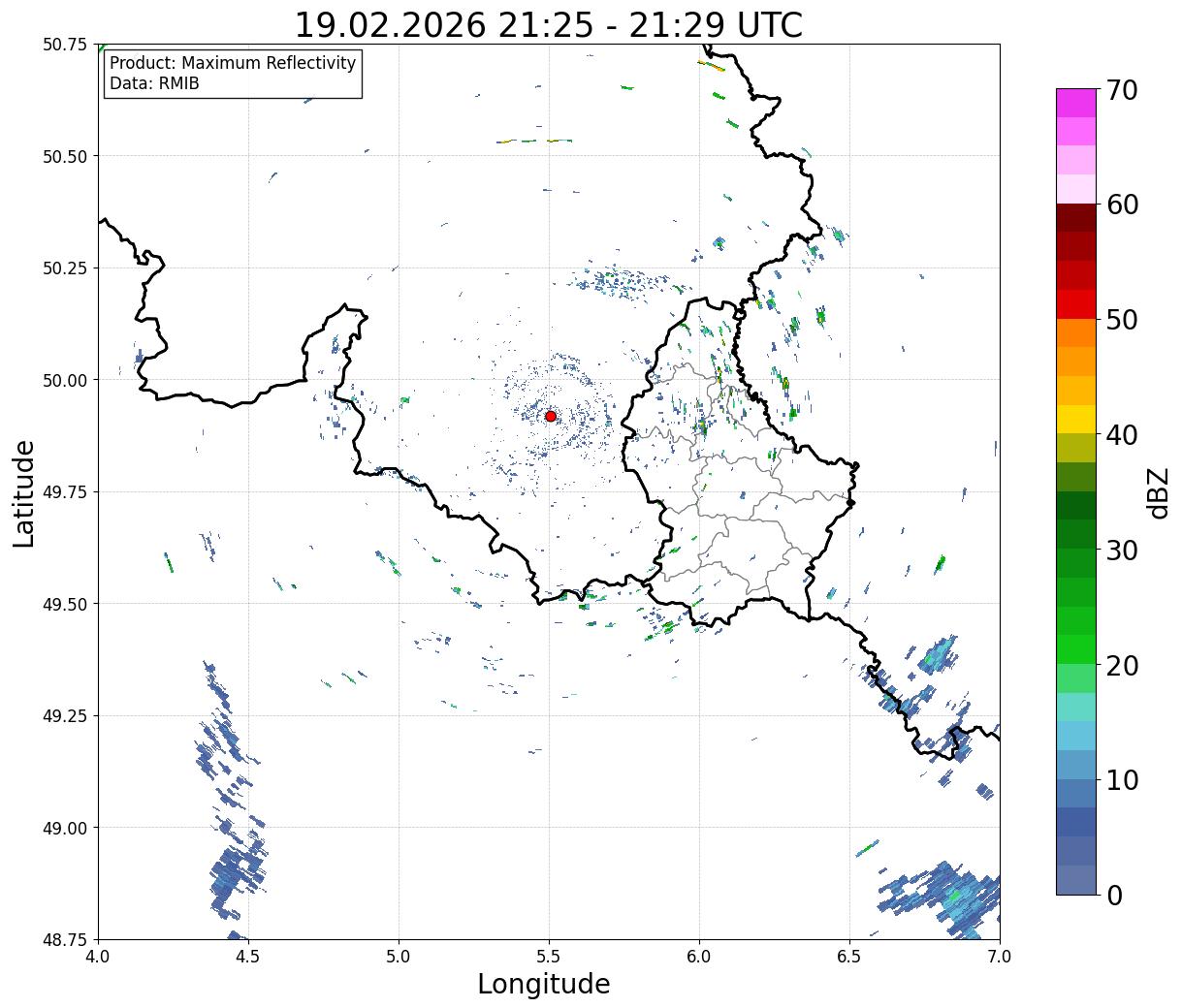This screenshot has width=1182, height=1008.
Task: Click the latitude tick label 50.50
Action: [x=66, y=156]
